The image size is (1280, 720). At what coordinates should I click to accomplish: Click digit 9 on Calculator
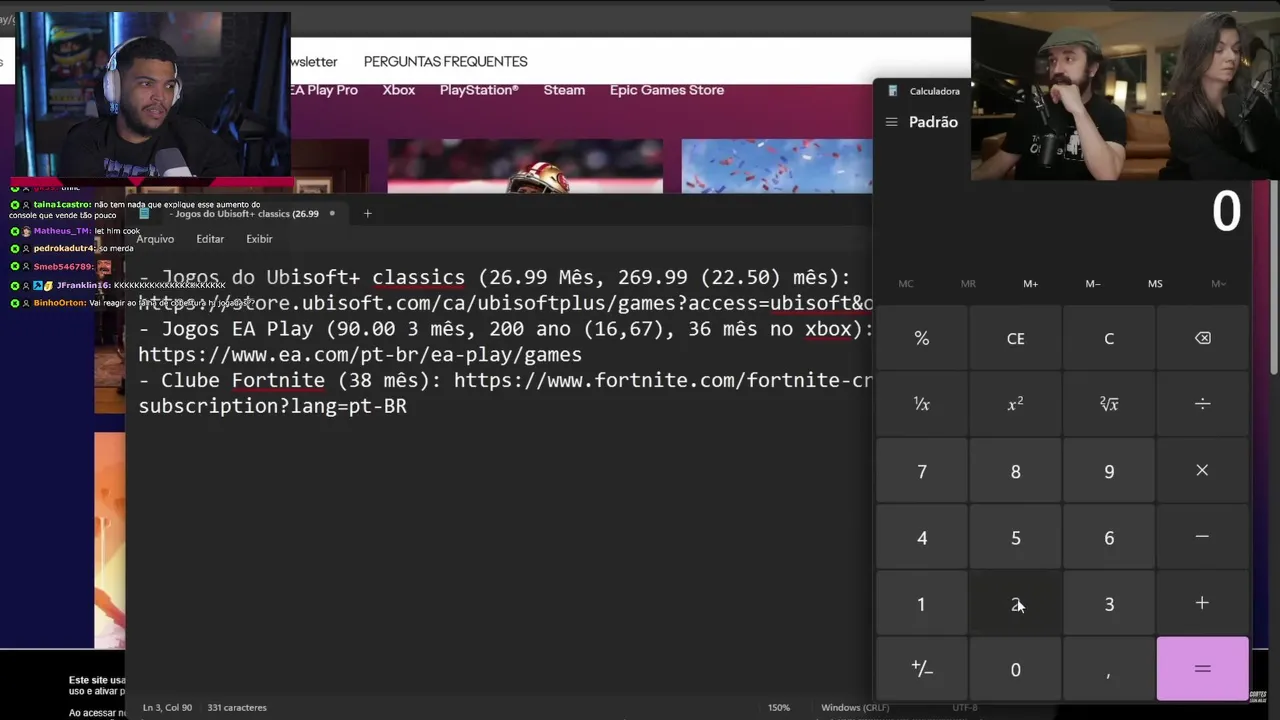click(1109, 471)
